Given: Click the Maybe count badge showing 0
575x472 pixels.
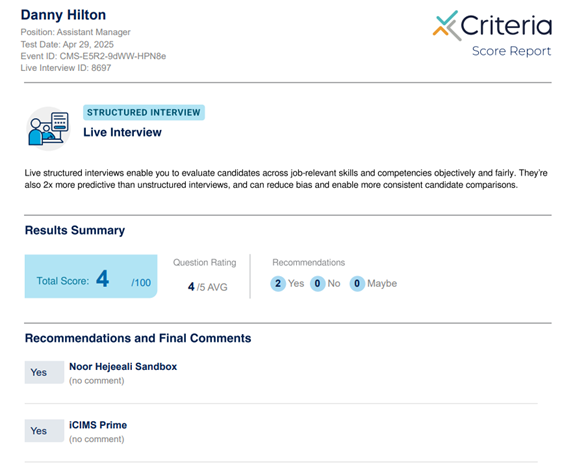Looking at the screenshot, I should (357, 283).
